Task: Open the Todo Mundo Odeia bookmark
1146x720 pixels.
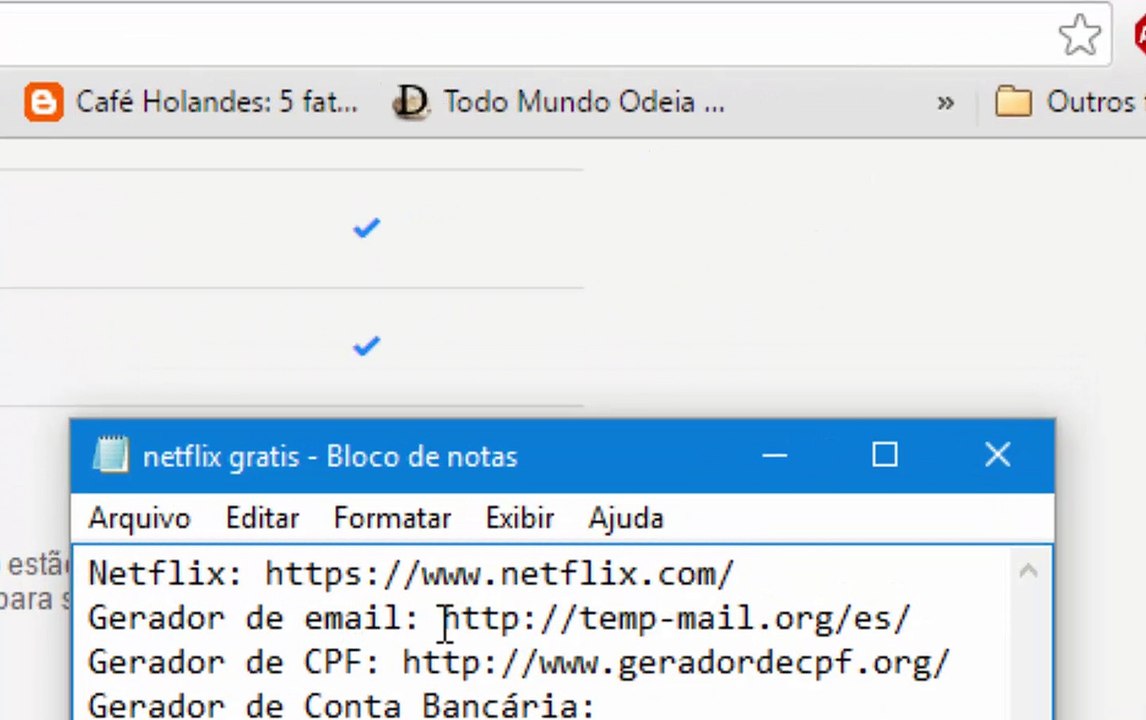Action: pos(558,102)
